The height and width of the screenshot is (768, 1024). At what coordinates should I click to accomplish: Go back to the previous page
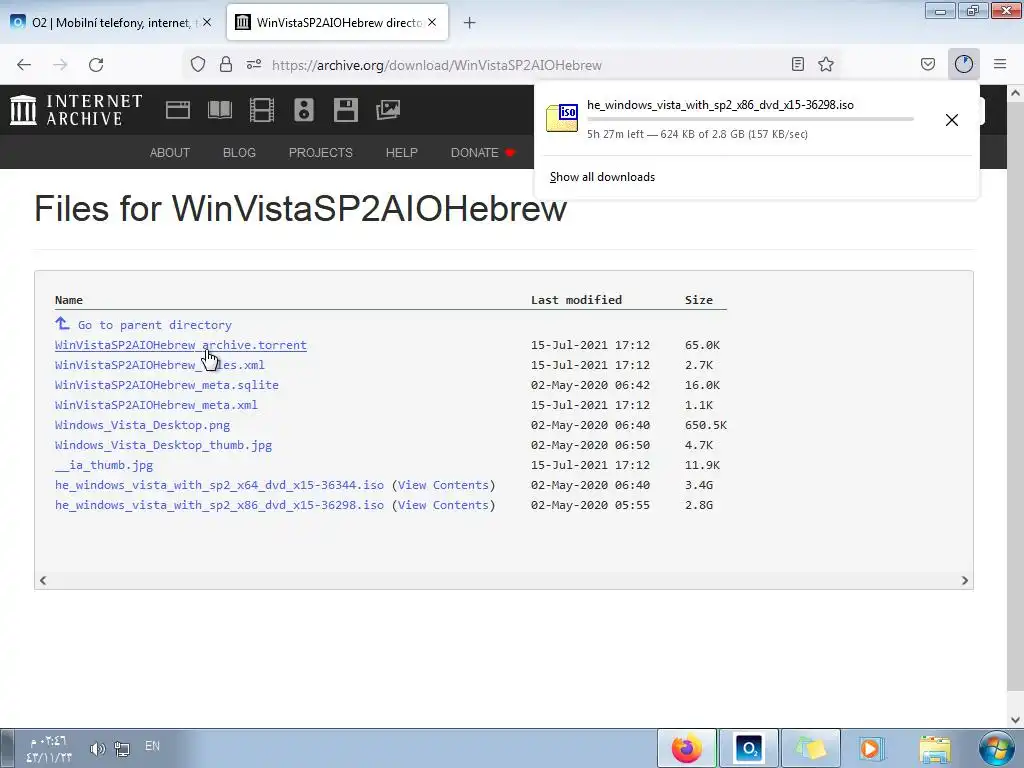click(24, 65)
